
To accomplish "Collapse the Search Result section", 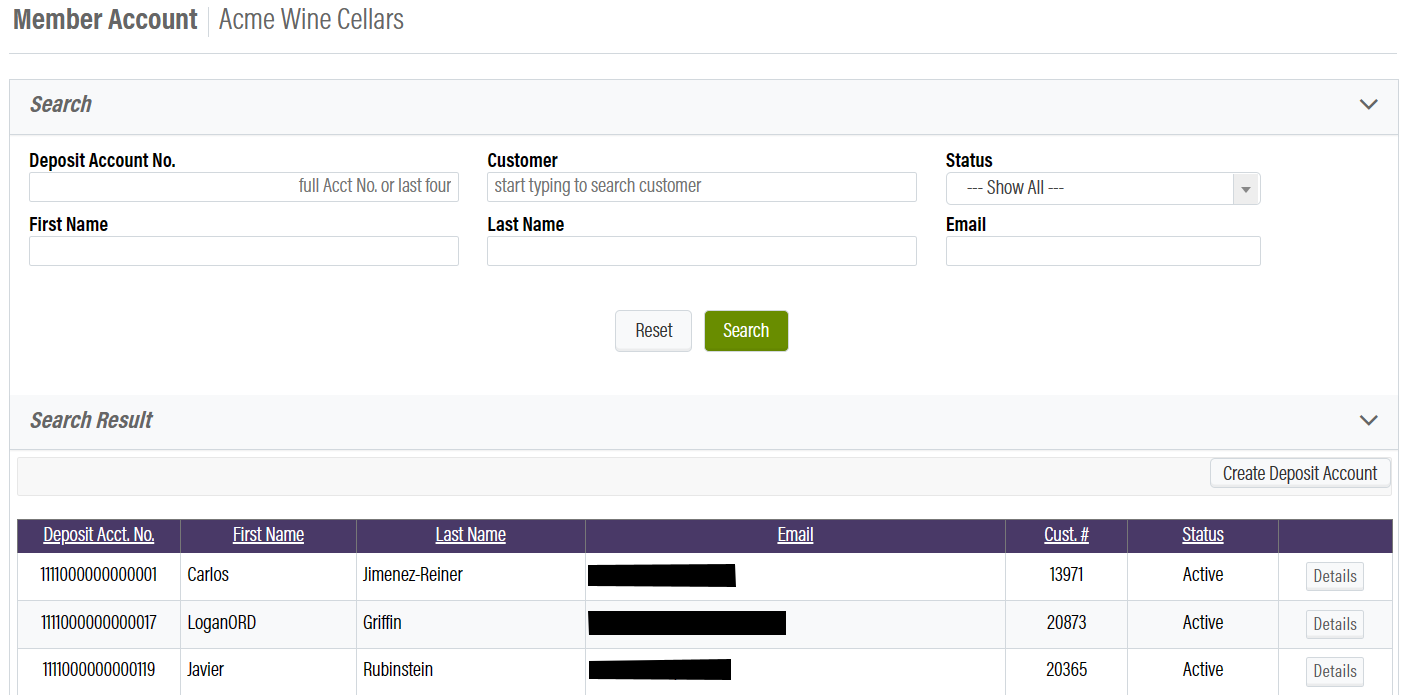I will coord(1368,420).
